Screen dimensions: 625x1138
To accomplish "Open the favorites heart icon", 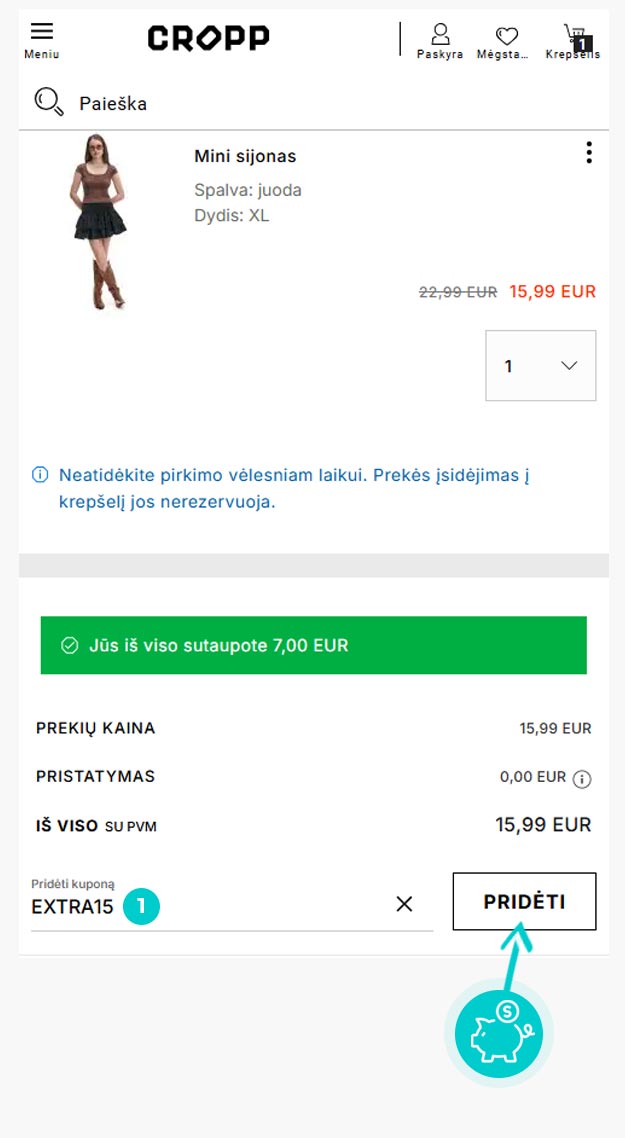I will [x=506, y=36].
